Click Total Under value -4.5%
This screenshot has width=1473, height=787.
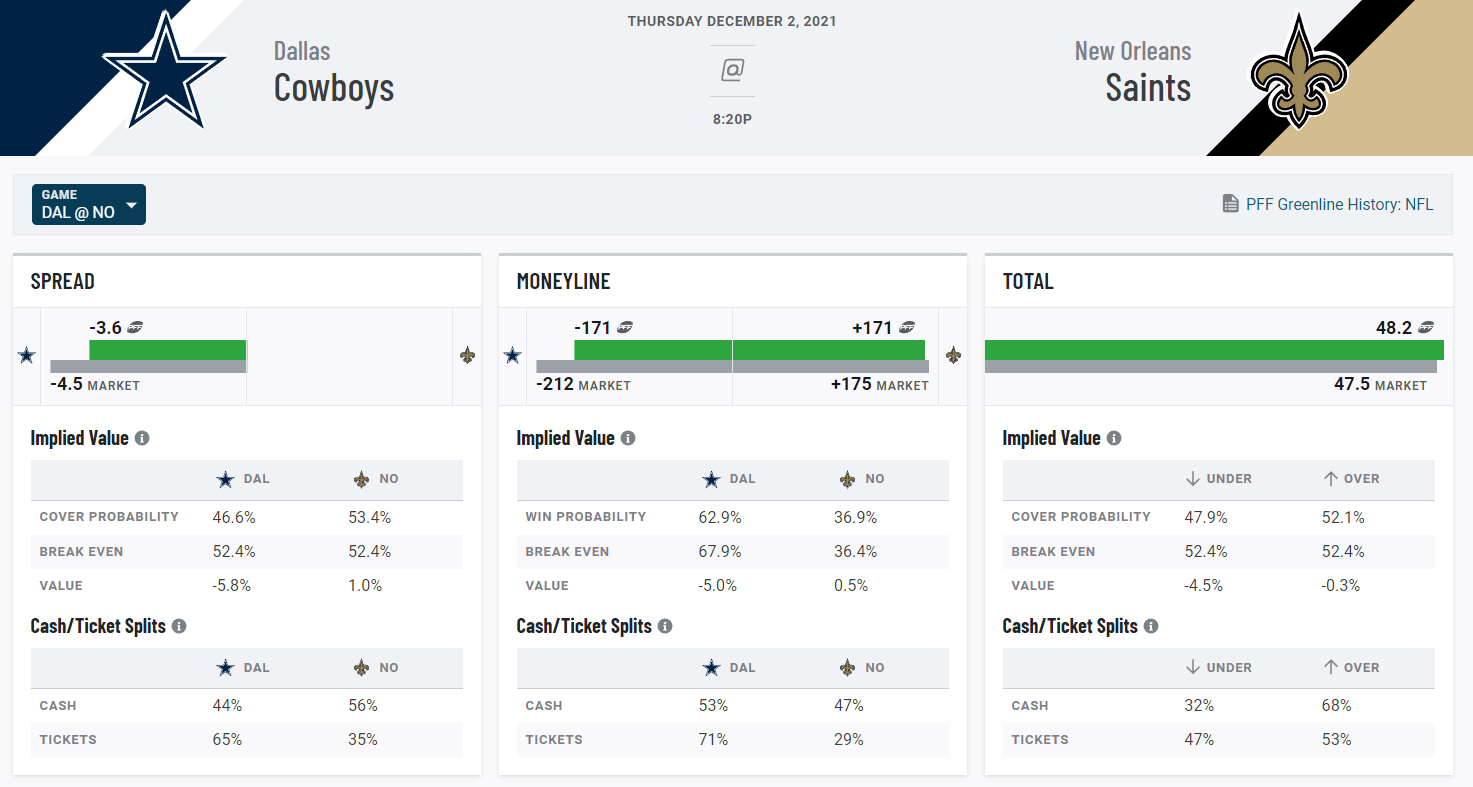point(1204,585)
